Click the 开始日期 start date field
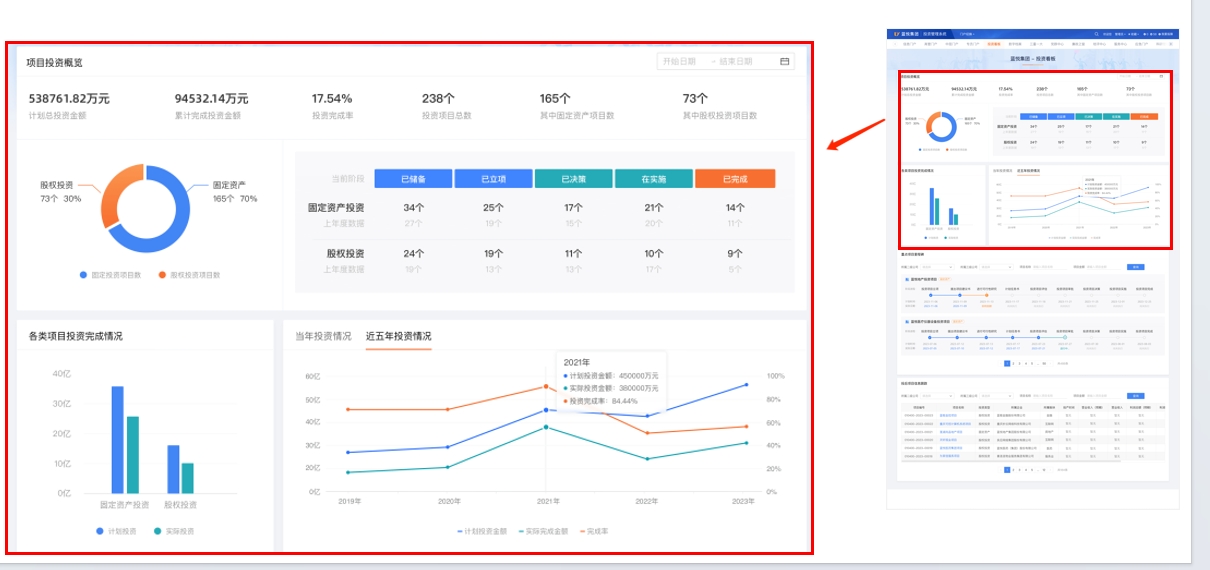This screenshot has height=570, width=1210. click(678, 62)
